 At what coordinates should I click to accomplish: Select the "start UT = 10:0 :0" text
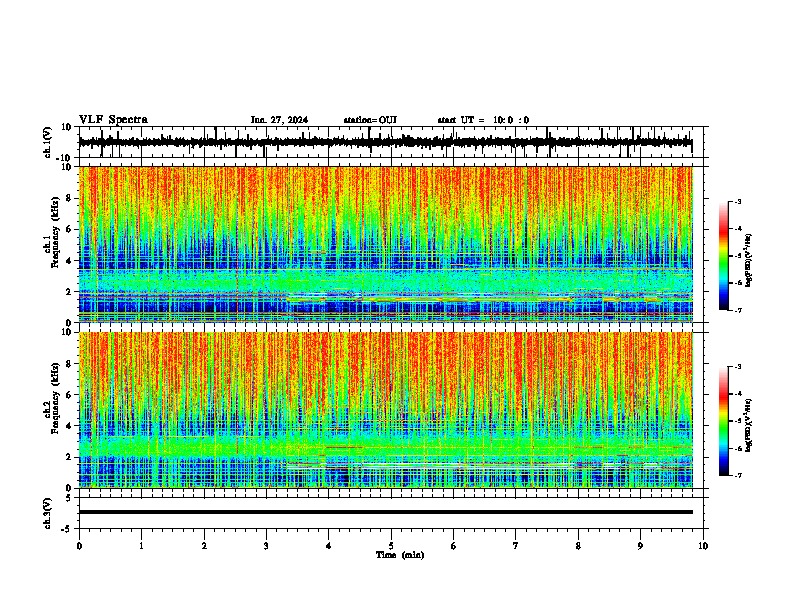coord(483,120)
